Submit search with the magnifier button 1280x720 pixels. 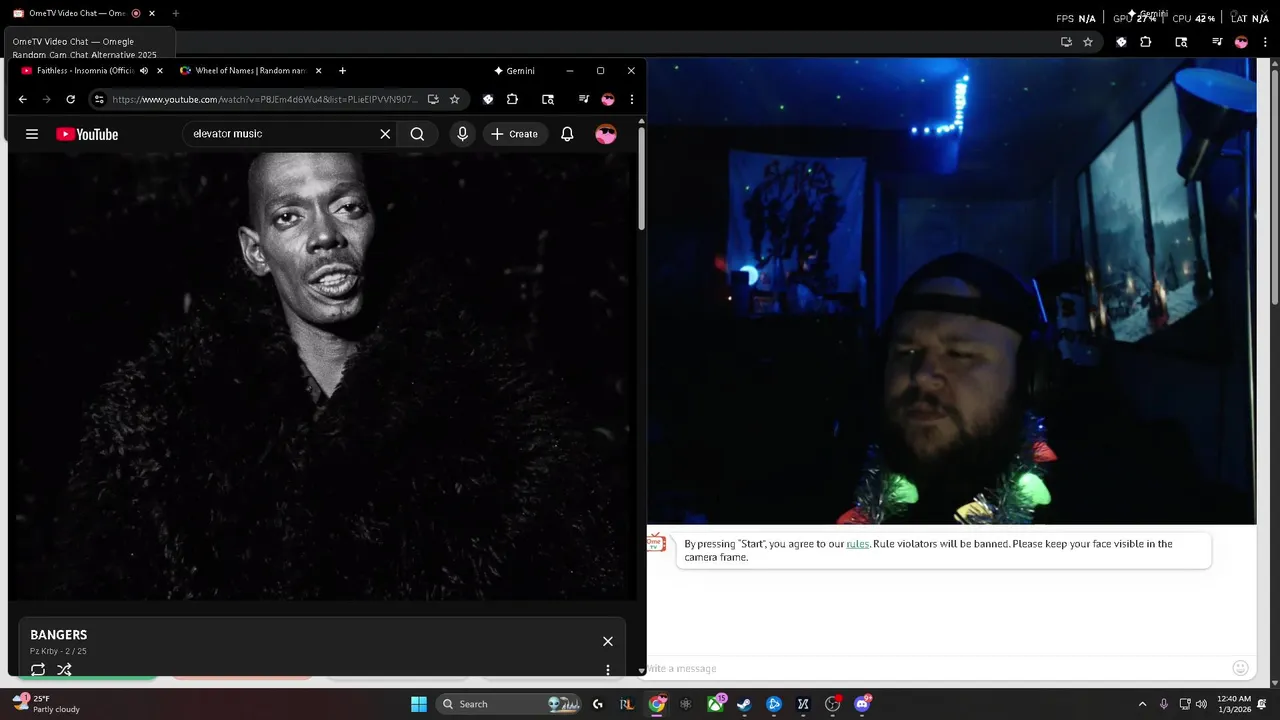coord(417,134)
